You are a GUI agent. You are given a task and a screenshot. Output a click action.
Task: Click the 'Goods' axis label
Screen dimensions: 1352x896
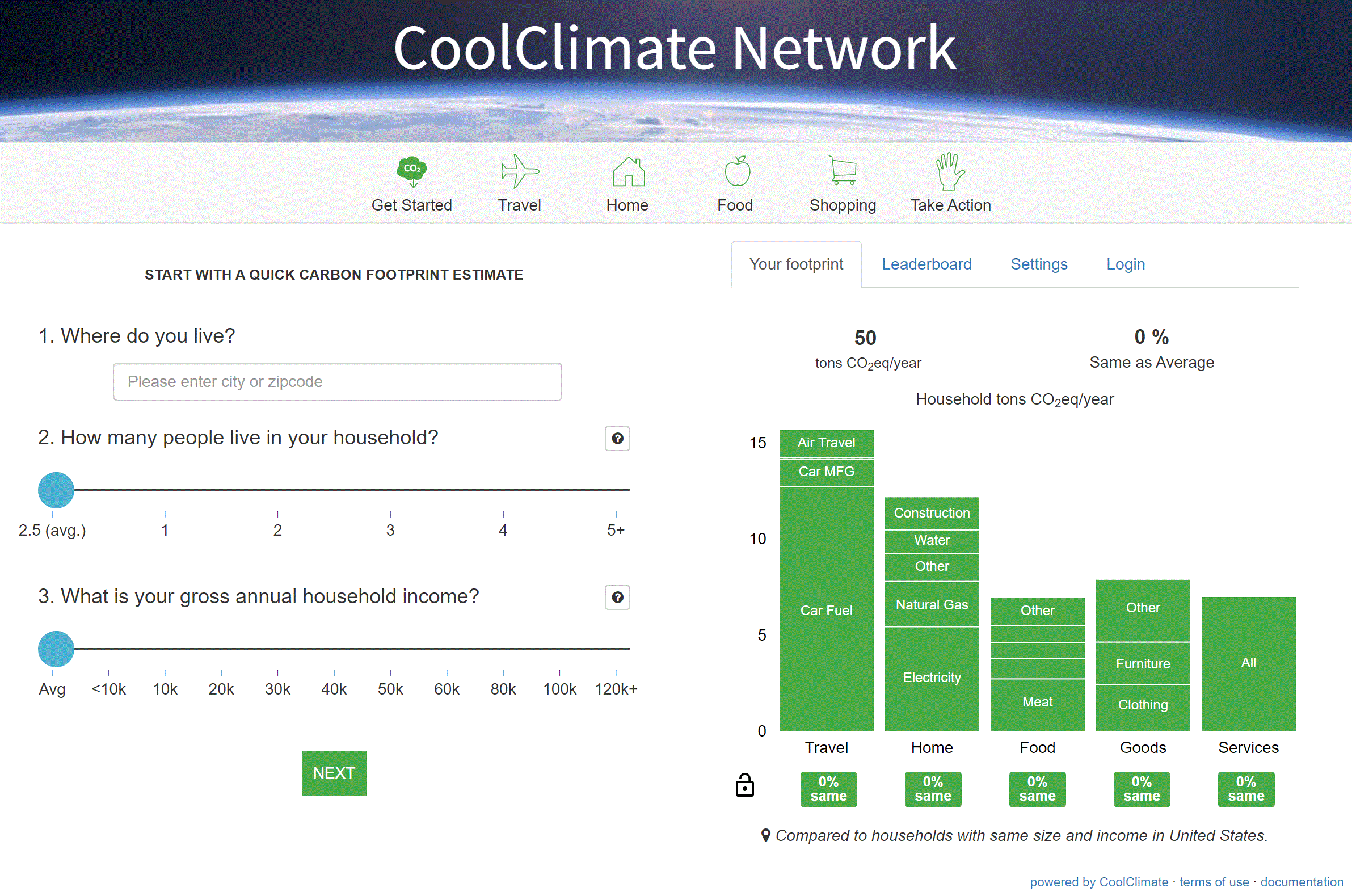(1143, 747)
